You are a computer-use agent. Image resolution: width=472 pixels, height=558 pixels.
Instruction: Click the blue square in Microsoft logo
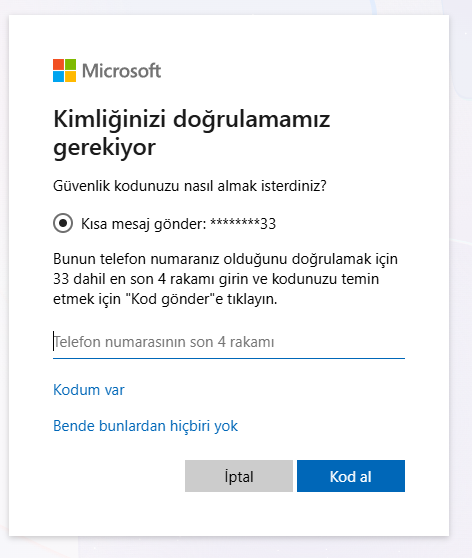tap(58, 77)
